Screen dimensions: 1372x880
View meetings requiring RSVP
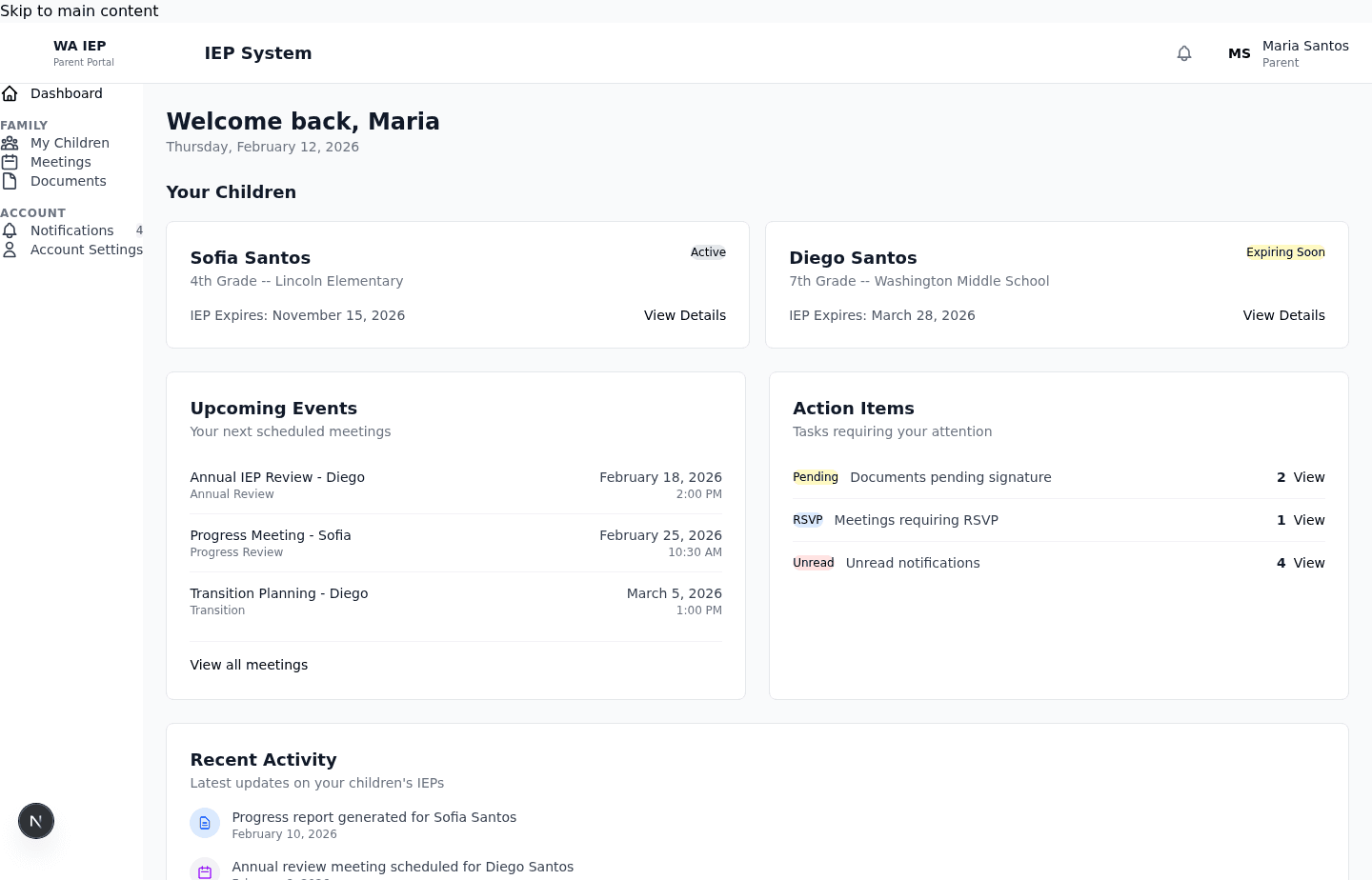tap(1308, 520)
